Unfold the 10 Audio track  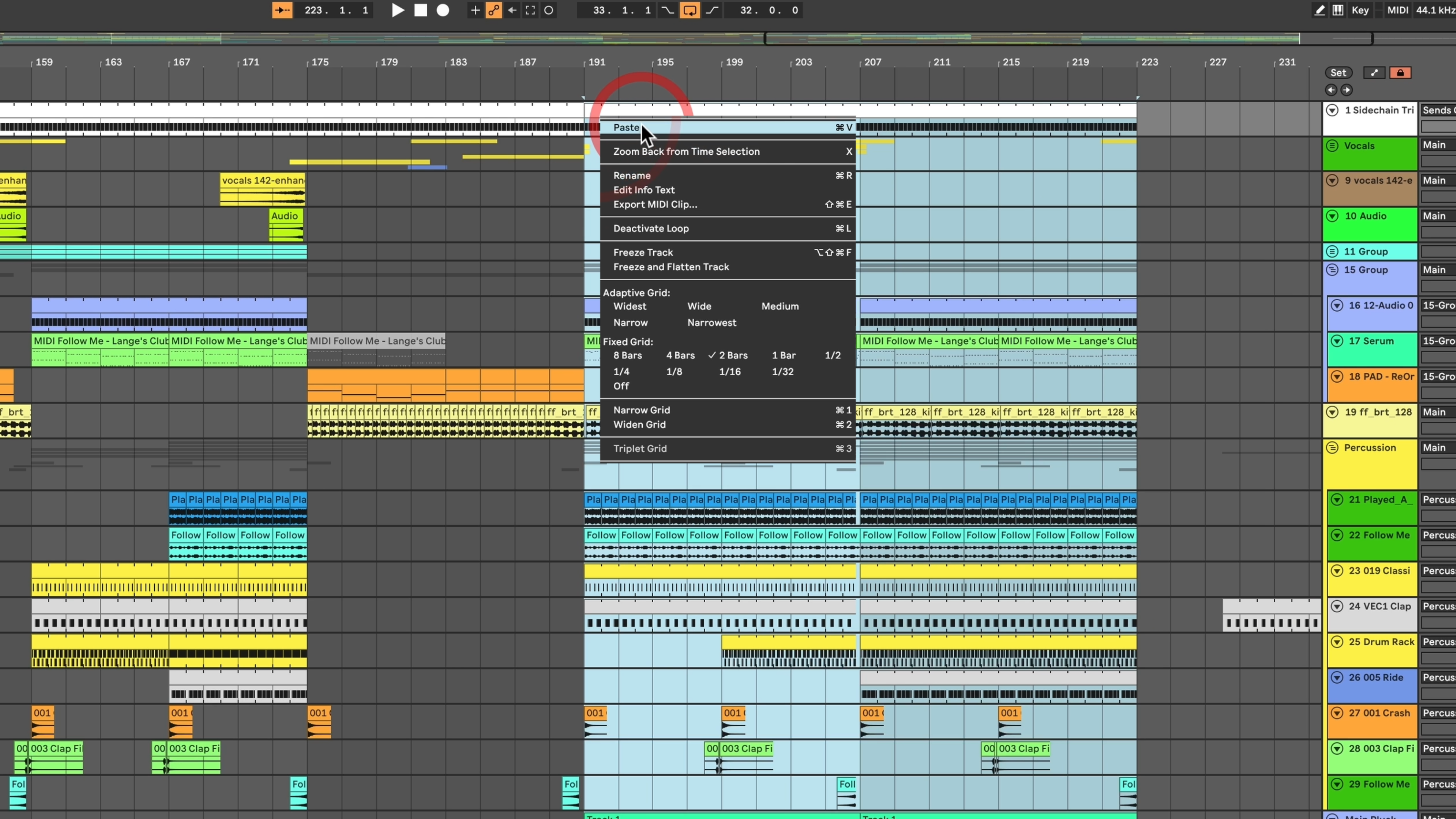1332,216
